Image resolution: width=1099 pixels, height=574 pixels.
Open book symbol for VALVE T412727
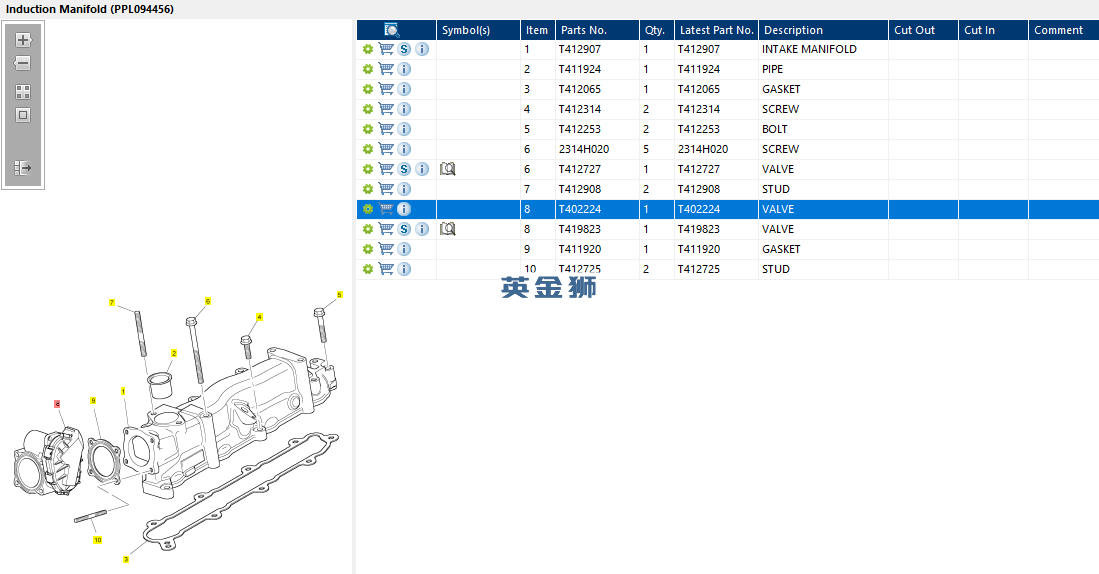[x=448, y=169]
